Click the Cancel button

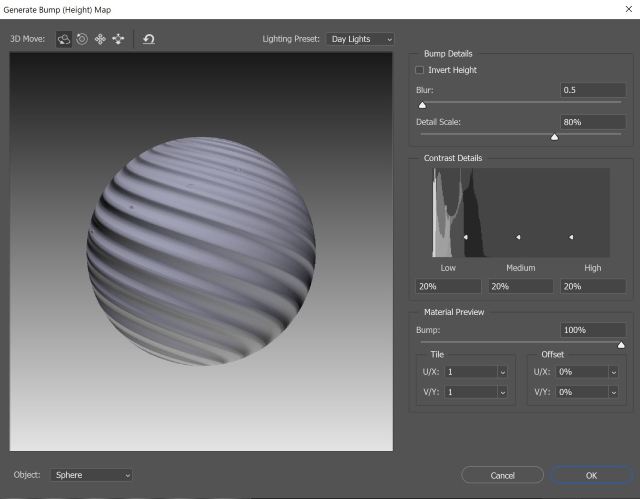point(502,475)
